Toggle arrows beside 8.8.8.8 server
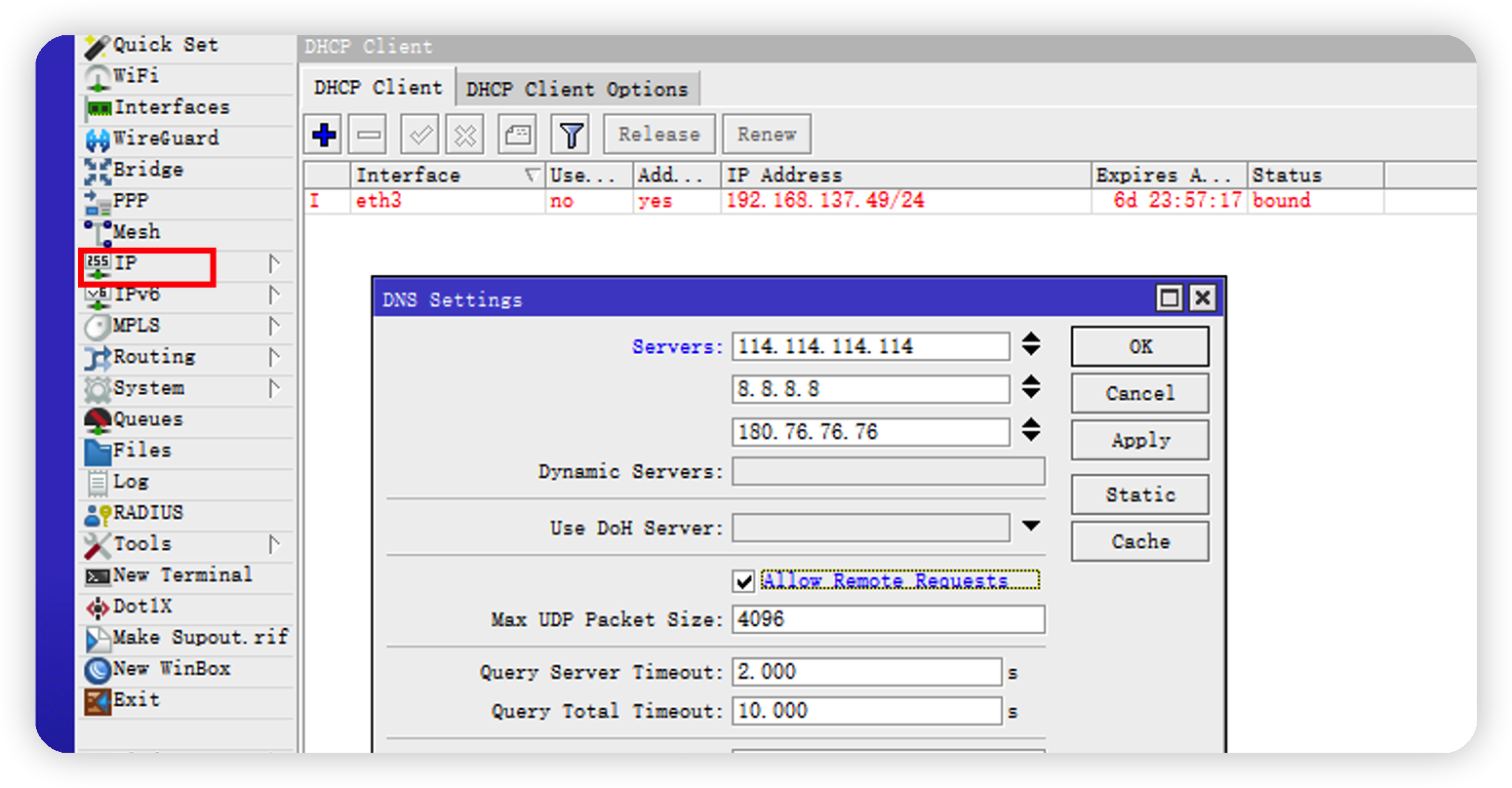This screenshot has width=1512, height=788. [x=1031, y=387]
